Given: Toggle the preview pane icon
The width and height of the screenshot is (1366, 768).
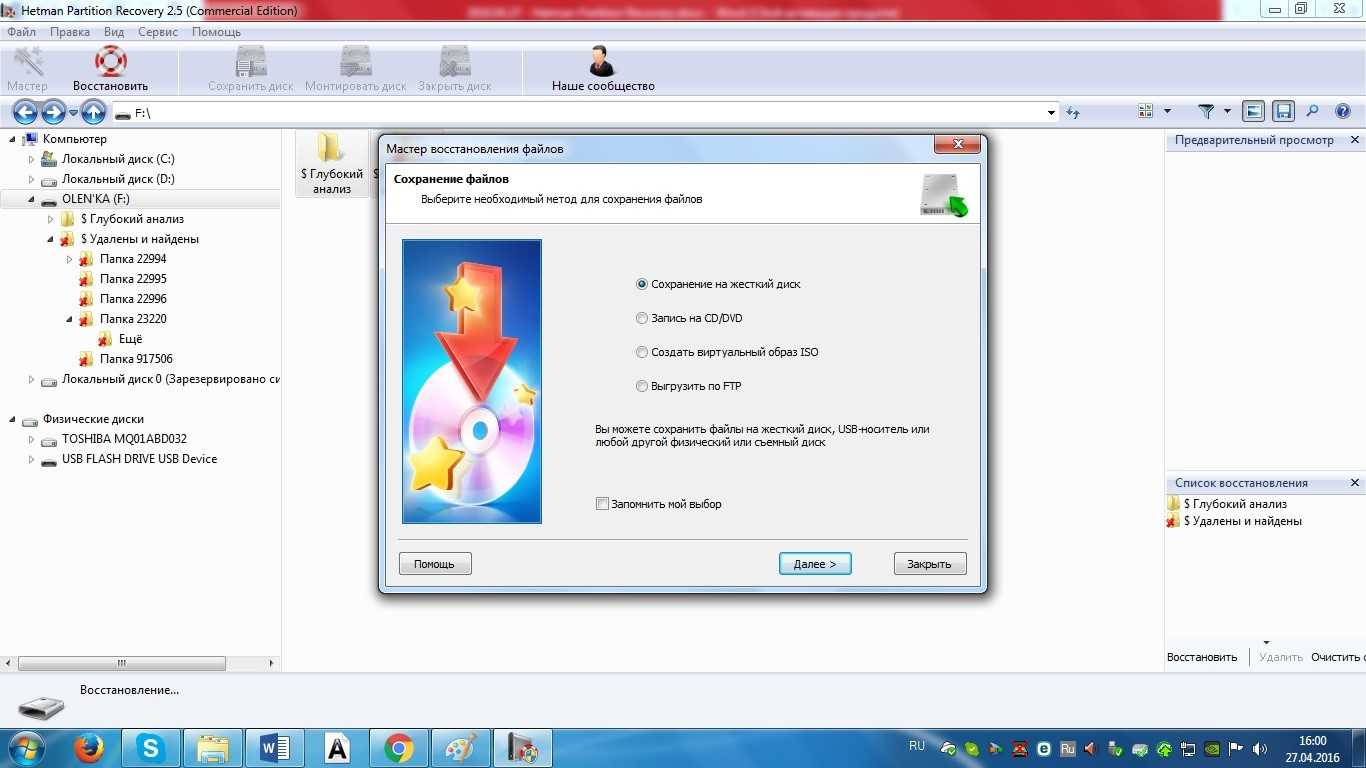Looking at the screenshot, I should point(1253,112).
